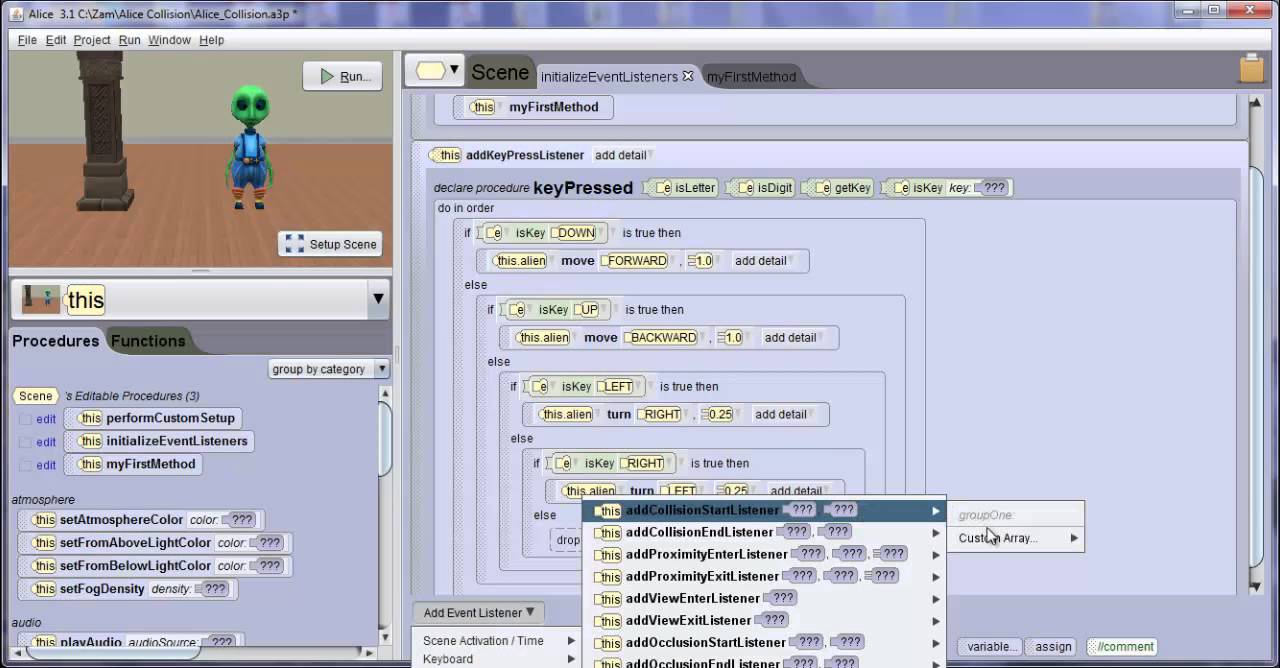Click setFogDensity procedure tile
The image size is (1280, 668).
(128, 589)
